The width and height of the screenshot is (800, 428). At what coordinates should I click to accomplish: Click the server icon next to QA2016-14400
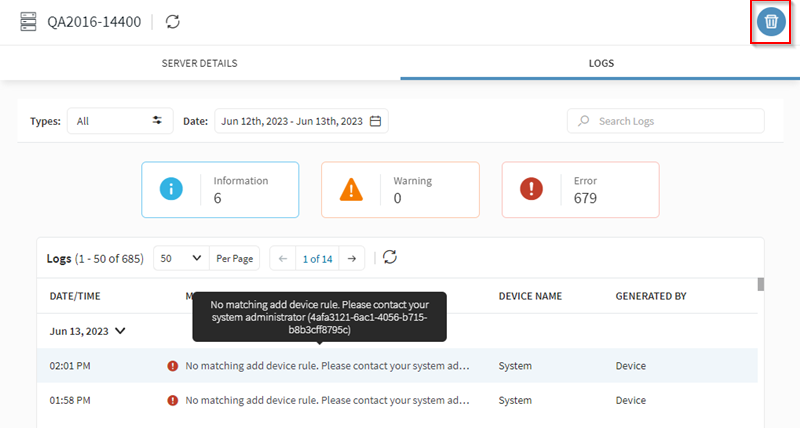29,21
